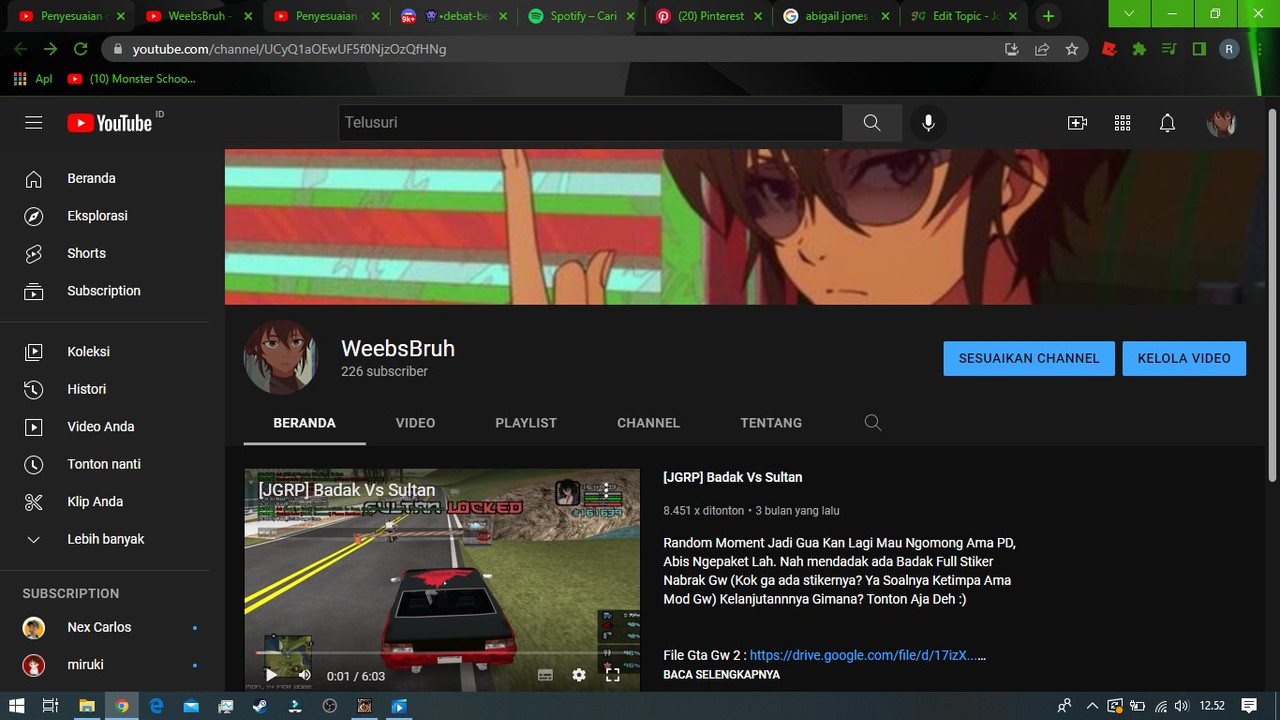The image size is (1280, 720).
Task: Open the drive.google.com file link
Action: coord(862,656)
